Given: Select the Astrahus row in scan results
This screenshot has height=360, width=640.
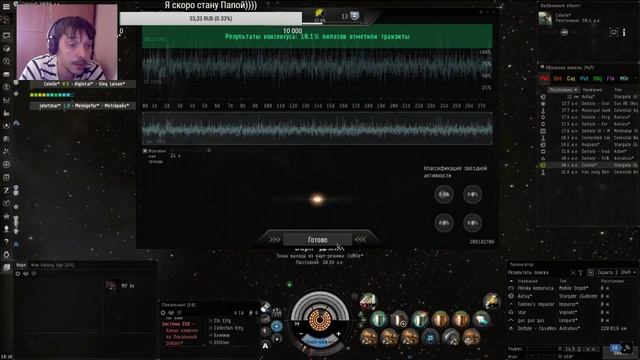Looking at the screenshot, I should [573, 328].
